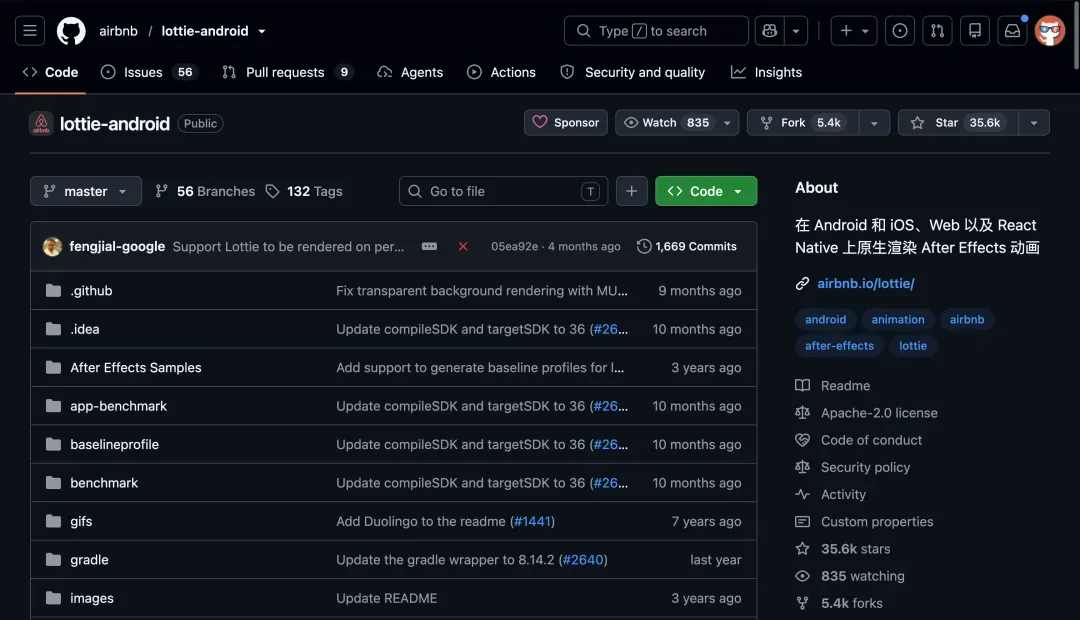Click the lottie topic tag
The width and height of the screenshot is (1080, 620).
tap(913, 346)
